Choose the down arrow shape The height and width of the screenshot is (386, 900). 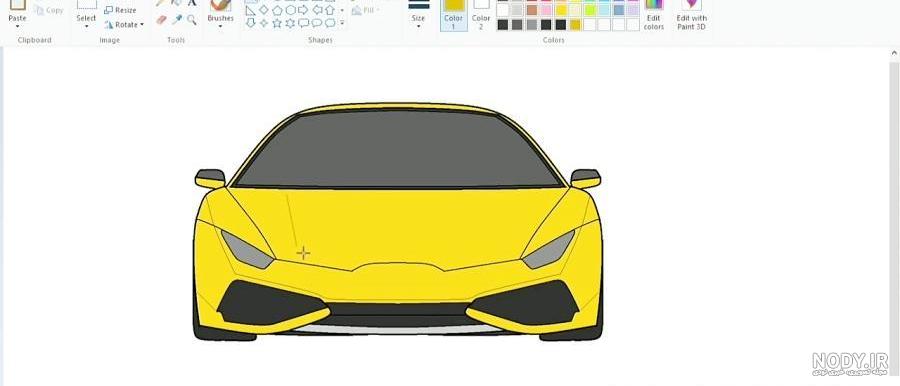click(x=250, y=23)
